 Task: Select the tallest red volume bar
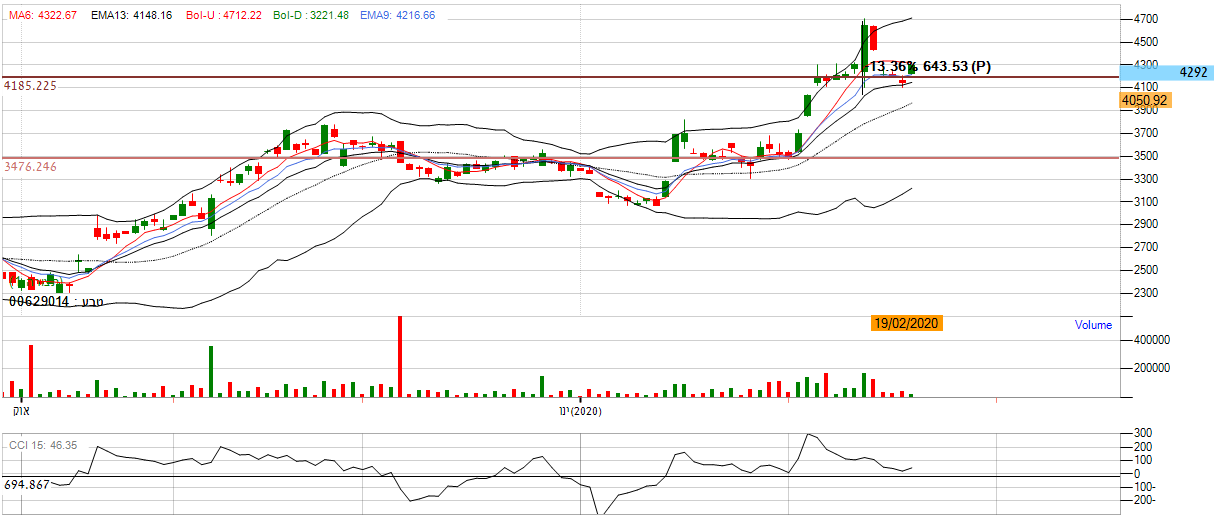coord(400,357)
